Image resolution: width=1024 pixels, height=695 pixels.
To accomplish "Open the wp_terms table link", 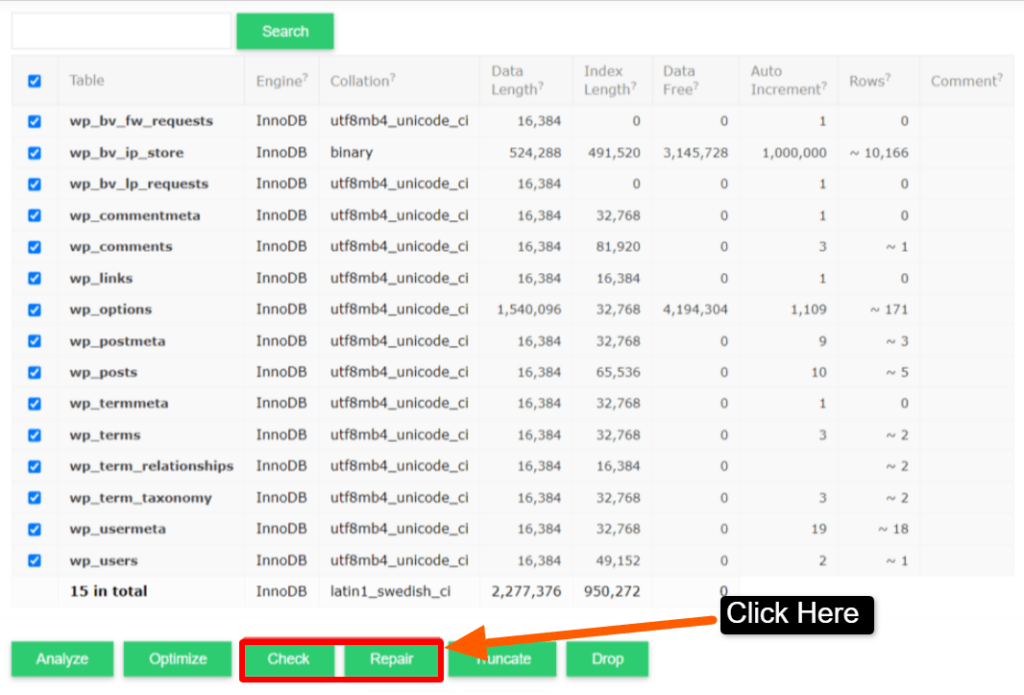I will (105, 435).
